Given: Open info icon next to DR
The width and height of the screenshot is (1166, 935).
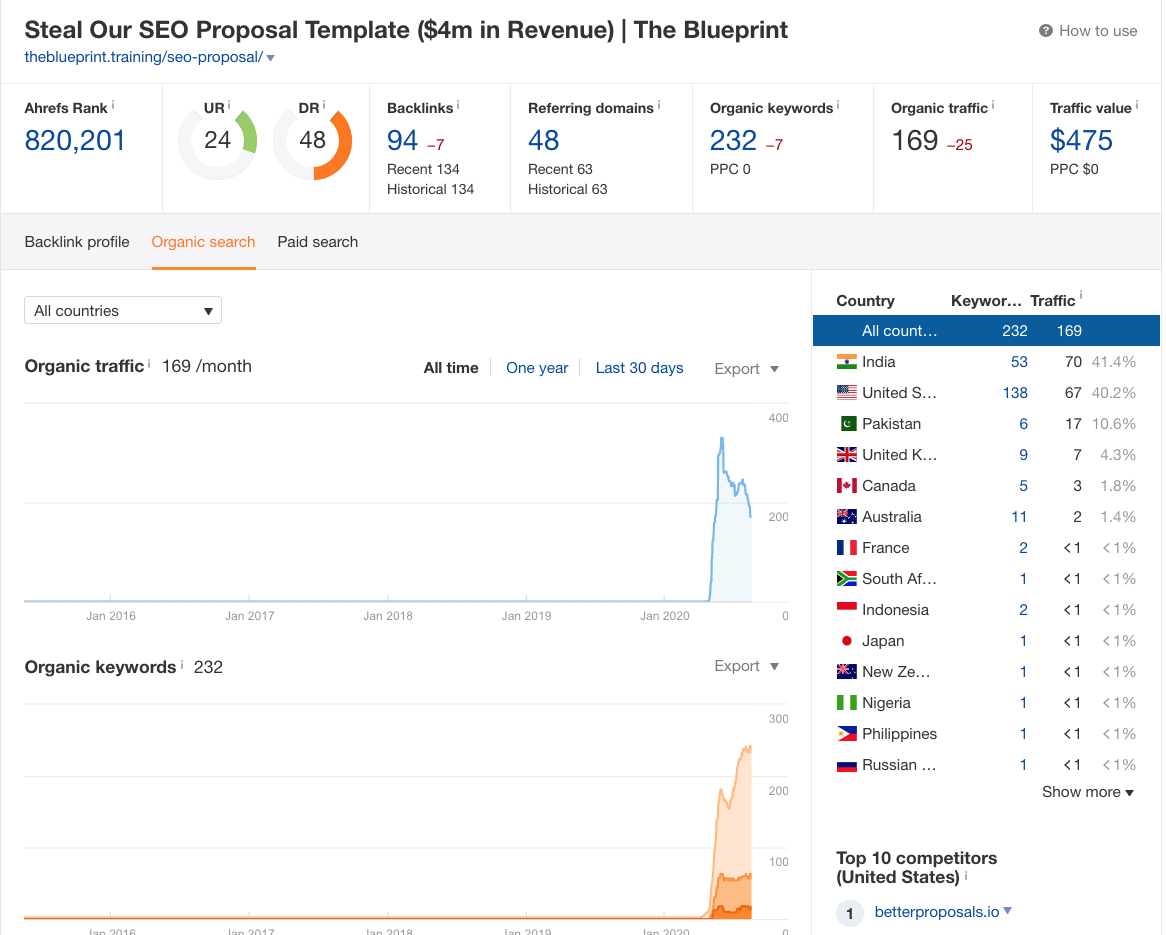Looking at the screenshot, I should [x=324, y=106].
